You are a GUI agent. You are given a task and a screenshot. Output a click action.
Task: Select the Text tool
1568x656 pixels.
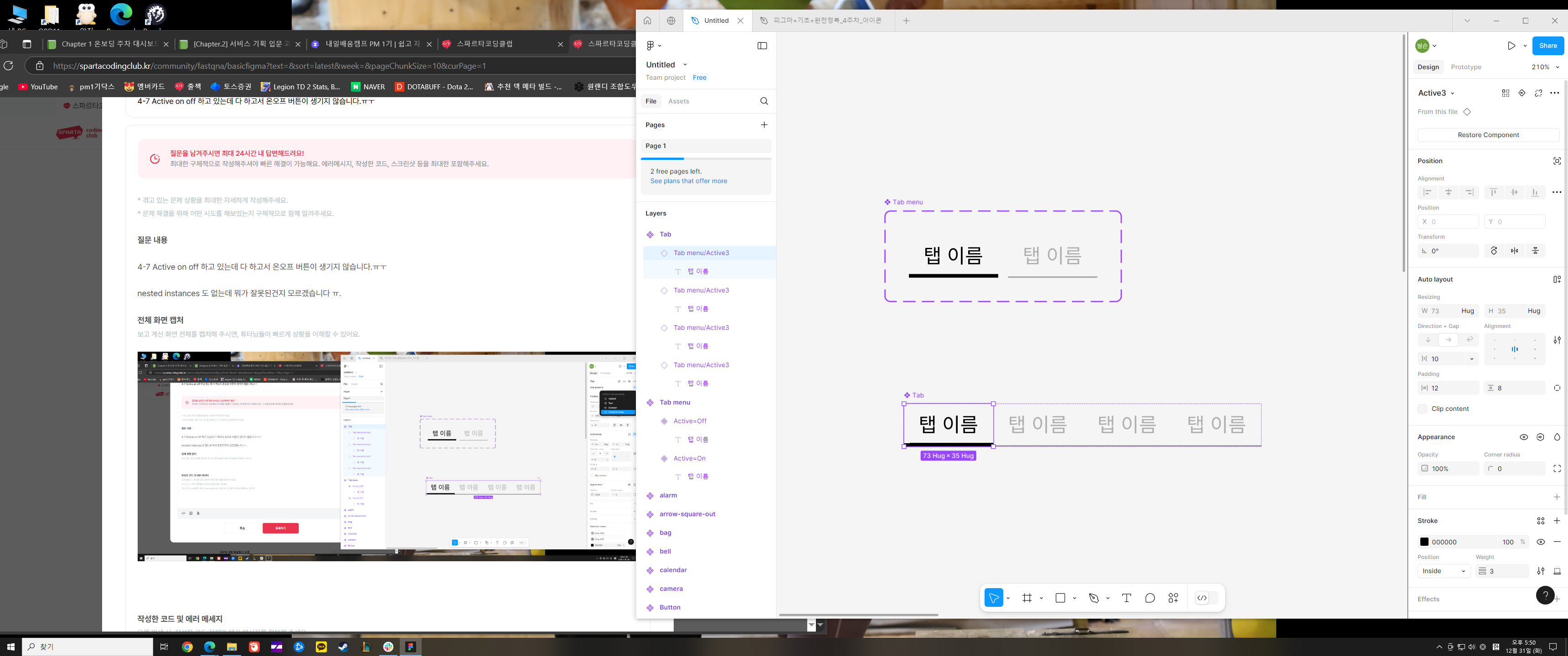pyautogui.click(x=1127, y=598)
